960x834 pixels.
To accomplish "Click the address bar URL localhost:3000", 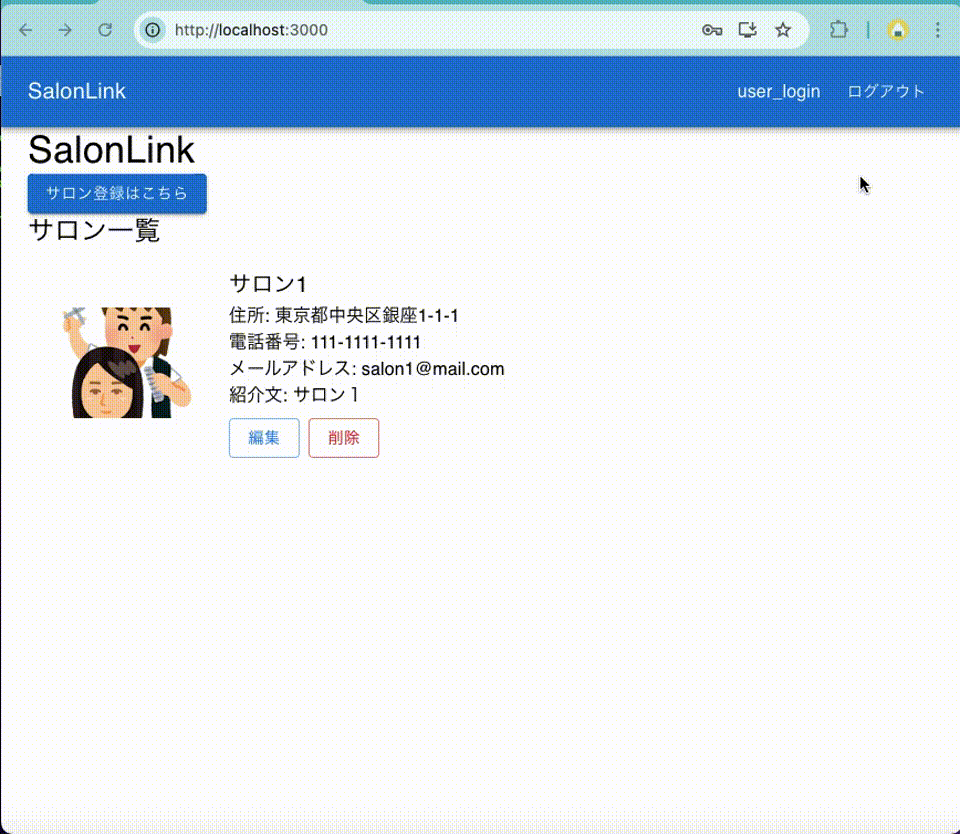I will click(x=251, y=30).
